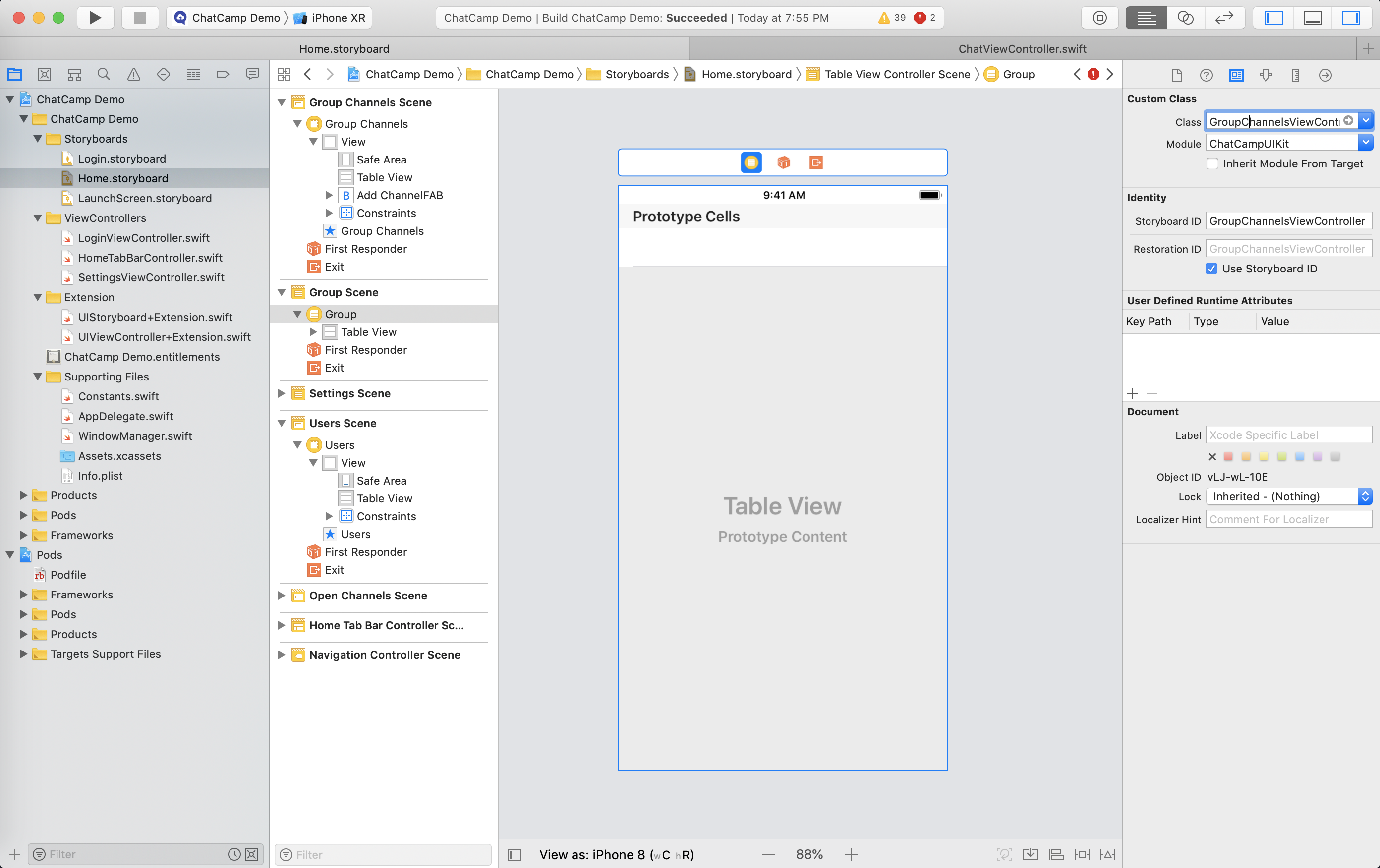This screenshot has width=1380, height=868.
Task: Expand the Group Channels Scene tree
Action: point(282,102)
